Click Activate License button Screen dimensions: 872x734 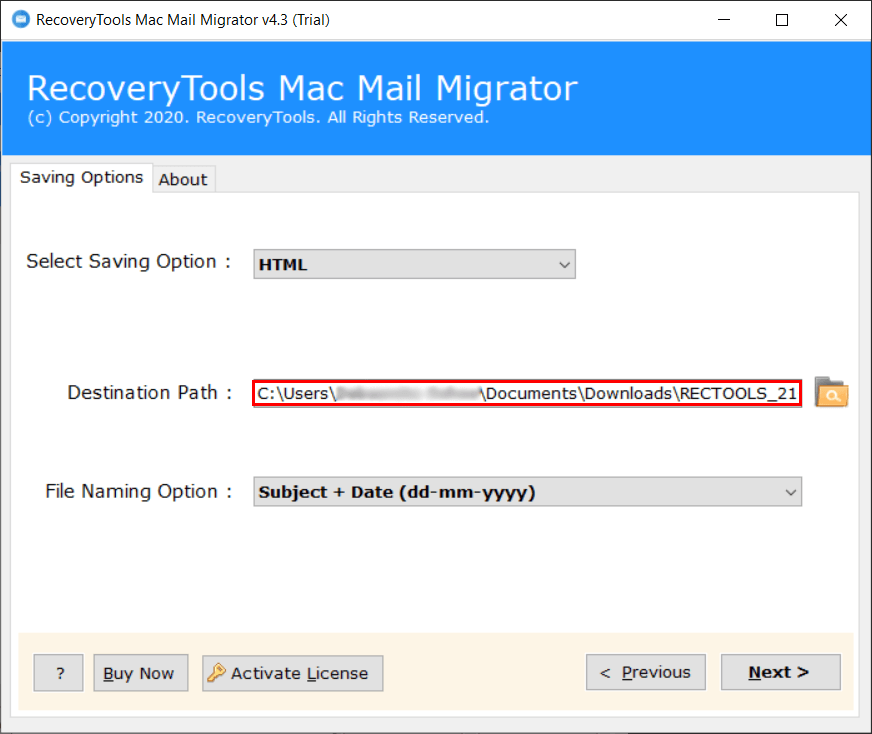(x=293, y=673)
